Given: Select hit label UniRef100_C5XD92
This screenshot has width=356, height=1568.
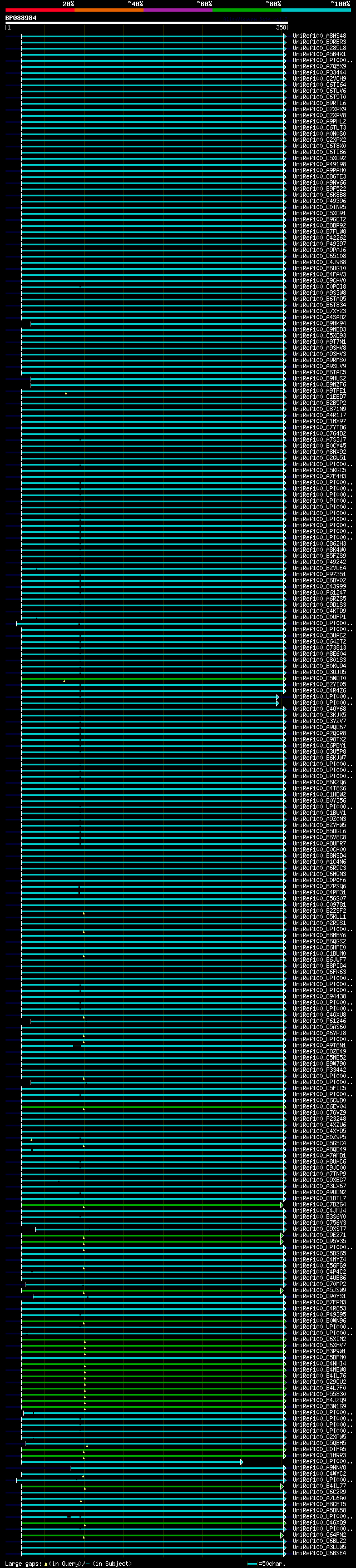Looking at the screenshot, I should pos(319,159).
